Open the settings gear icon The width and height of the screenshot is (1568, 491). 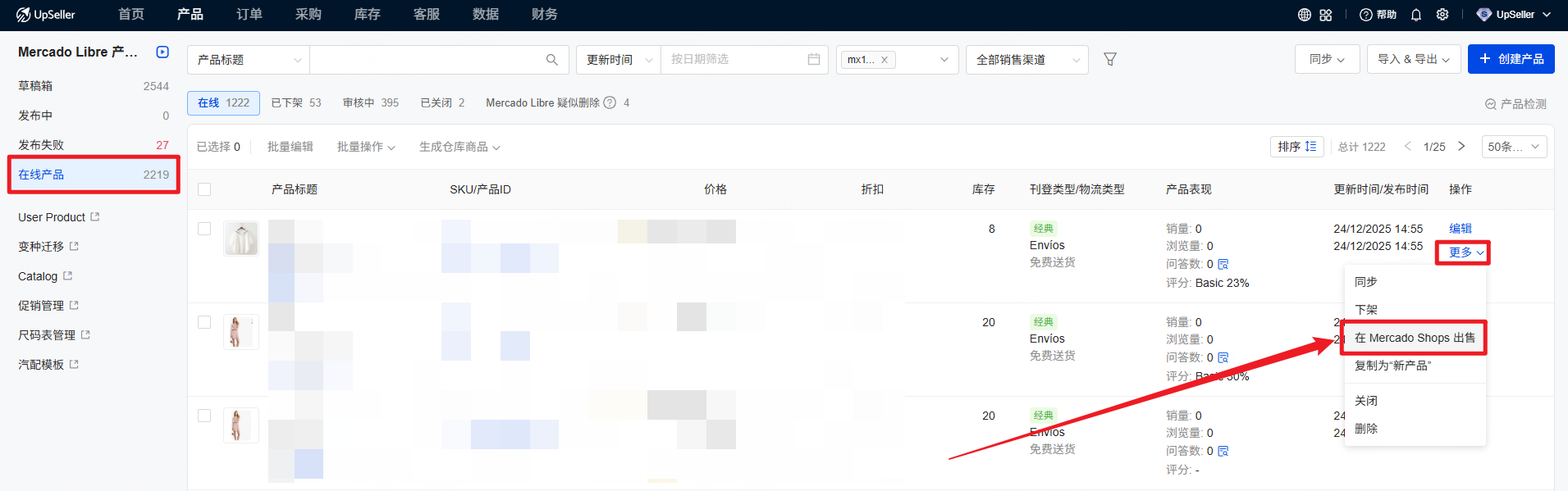(1442, 15)
